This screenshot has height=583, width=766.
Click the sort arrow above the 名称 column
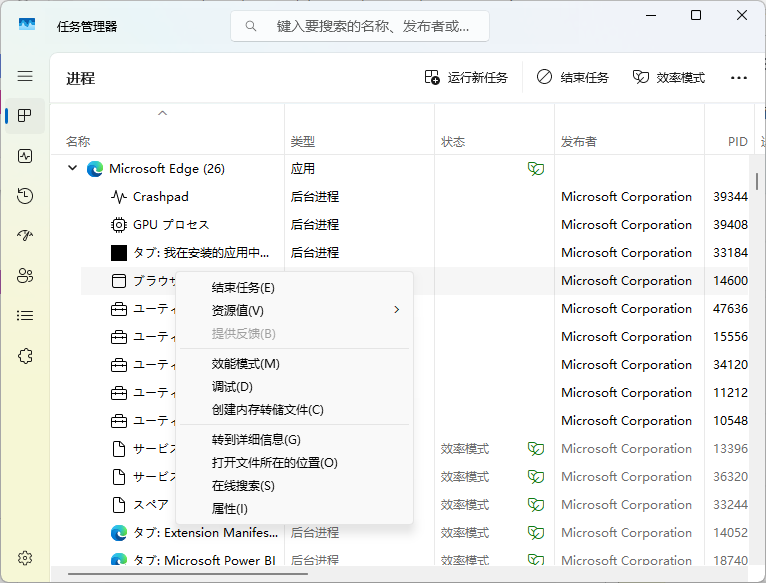pos(163,113)
